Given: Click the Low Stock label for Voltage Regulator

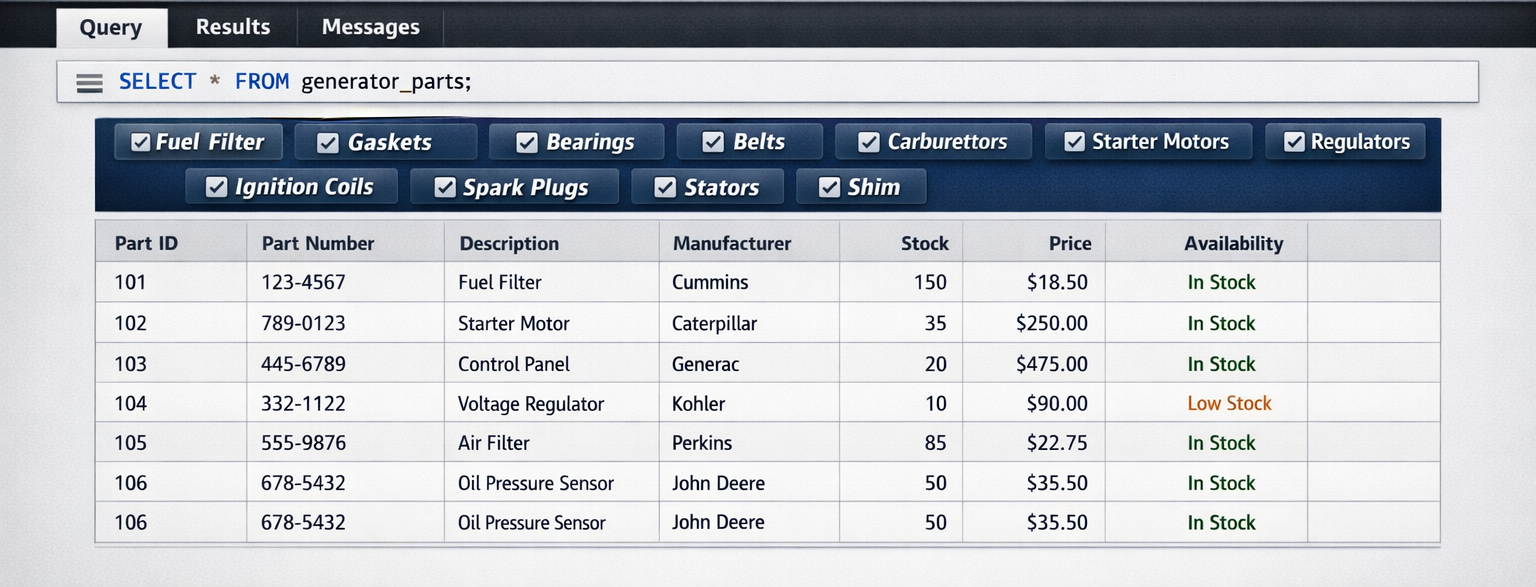Looking at the screenshot, I should (1229, 403).
